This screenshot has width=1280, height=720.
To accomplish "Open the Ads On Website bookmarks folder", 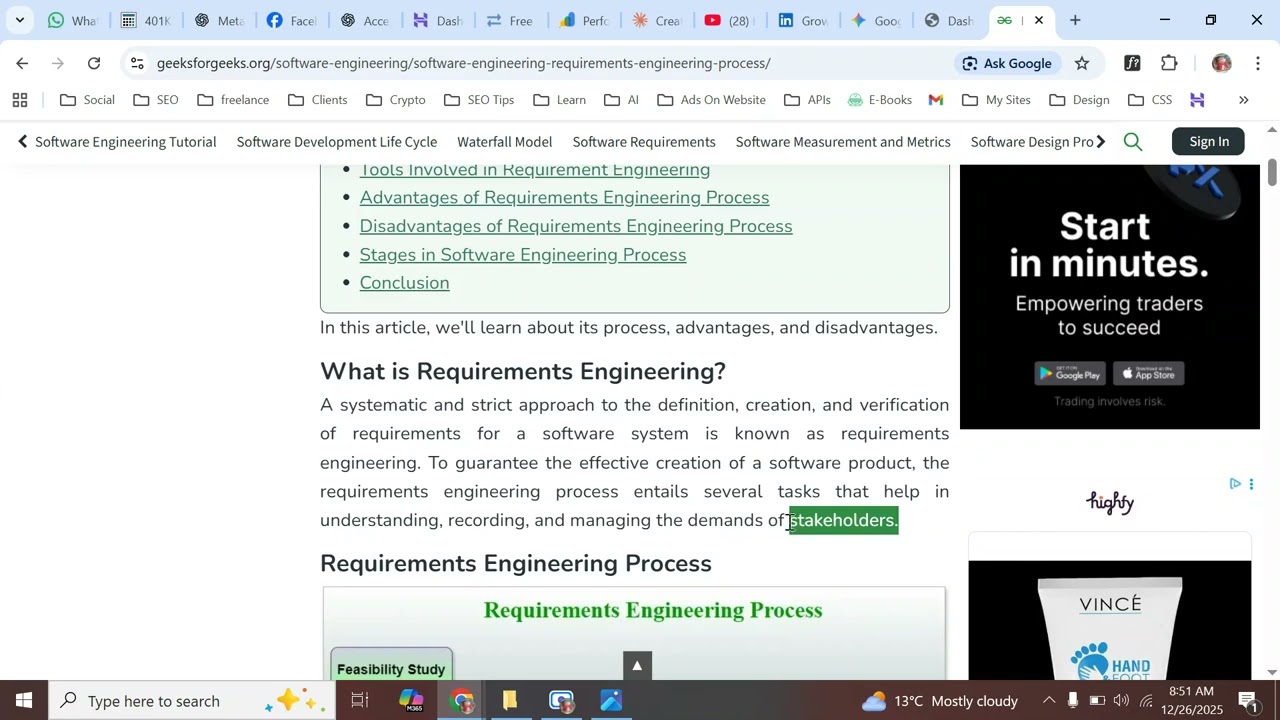I will click(712, 100).
